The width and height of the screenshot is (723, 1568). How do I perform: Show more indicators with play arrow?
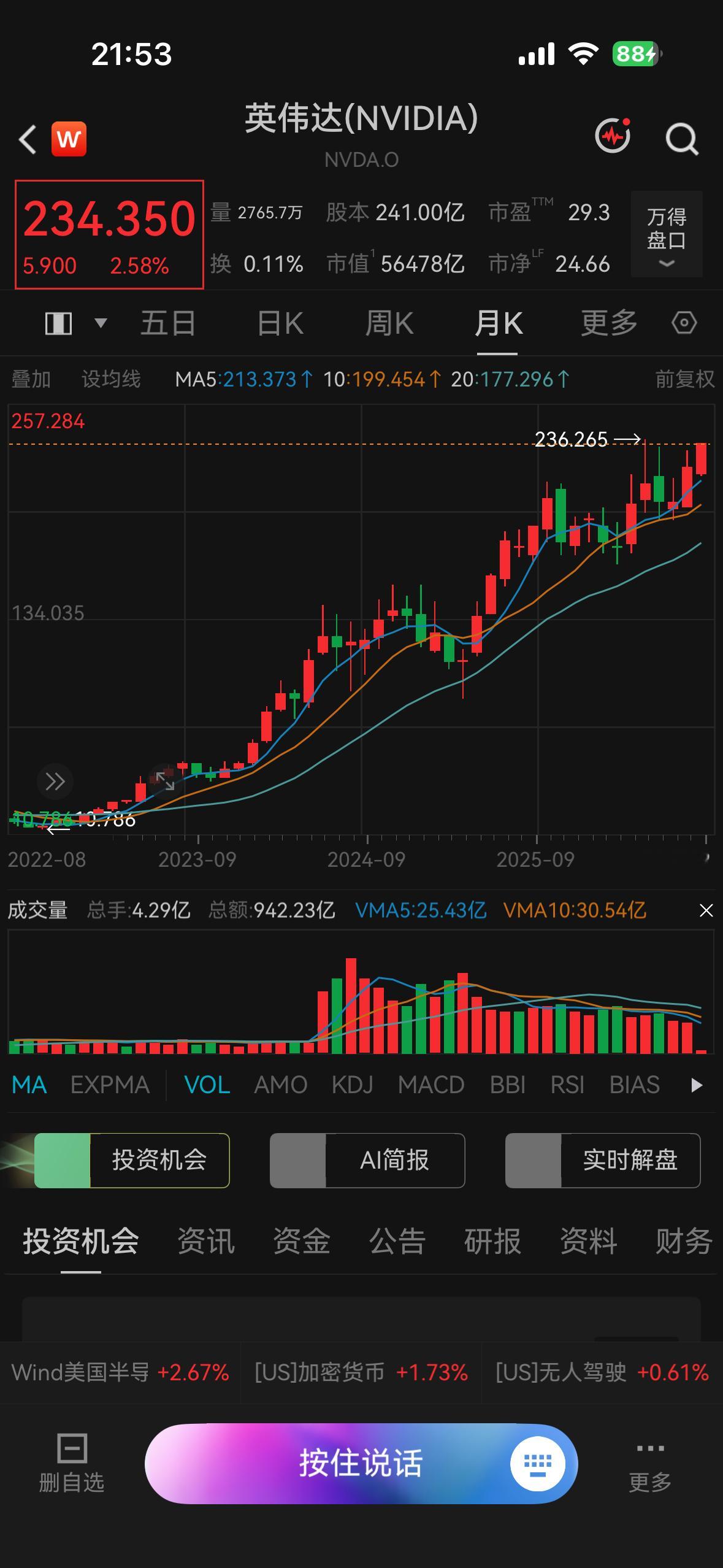click(697, 1085)
